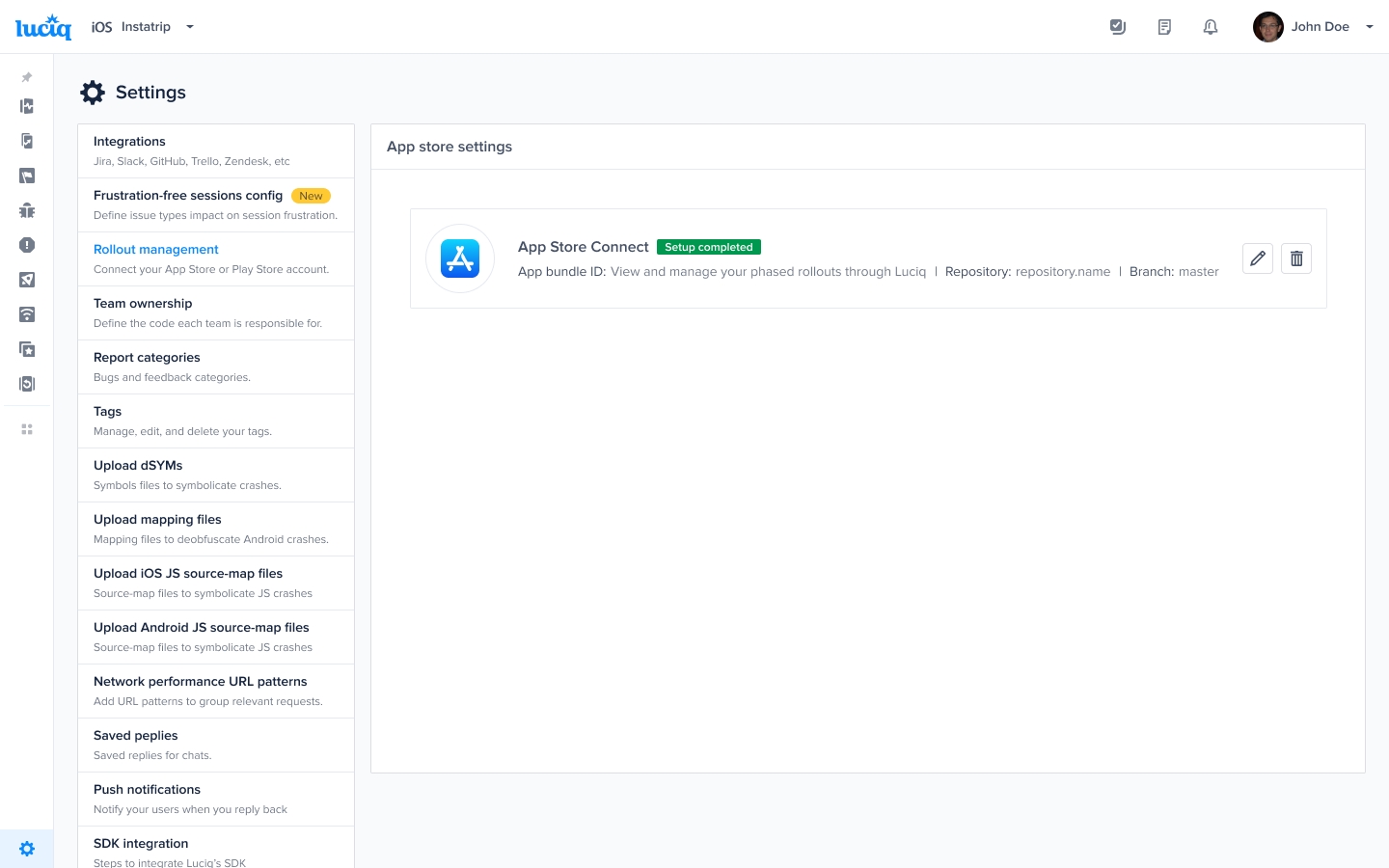The image size is (1389, 868).
Task: Click the wifi network icon in sidebar
Action: [x=27, y=314]
